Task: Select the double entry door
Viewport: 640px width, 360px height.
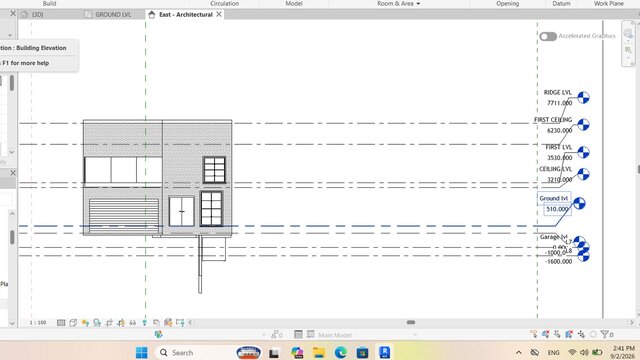Action: pyautogui.click(x=181, y=211)
